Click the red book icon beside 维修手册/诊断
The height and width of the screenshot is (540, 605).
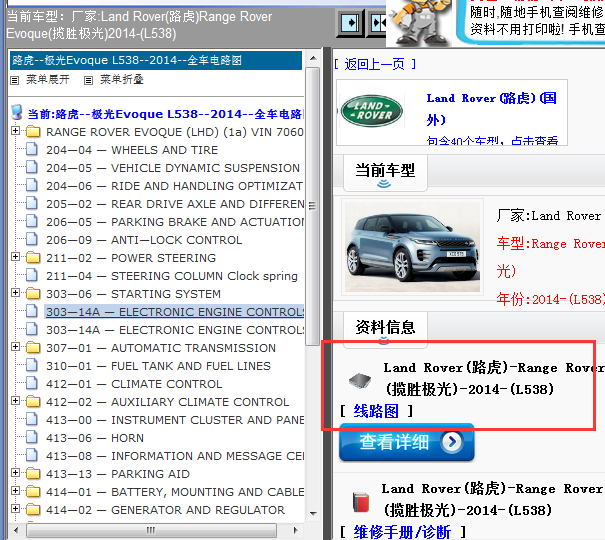coord(361,502)
